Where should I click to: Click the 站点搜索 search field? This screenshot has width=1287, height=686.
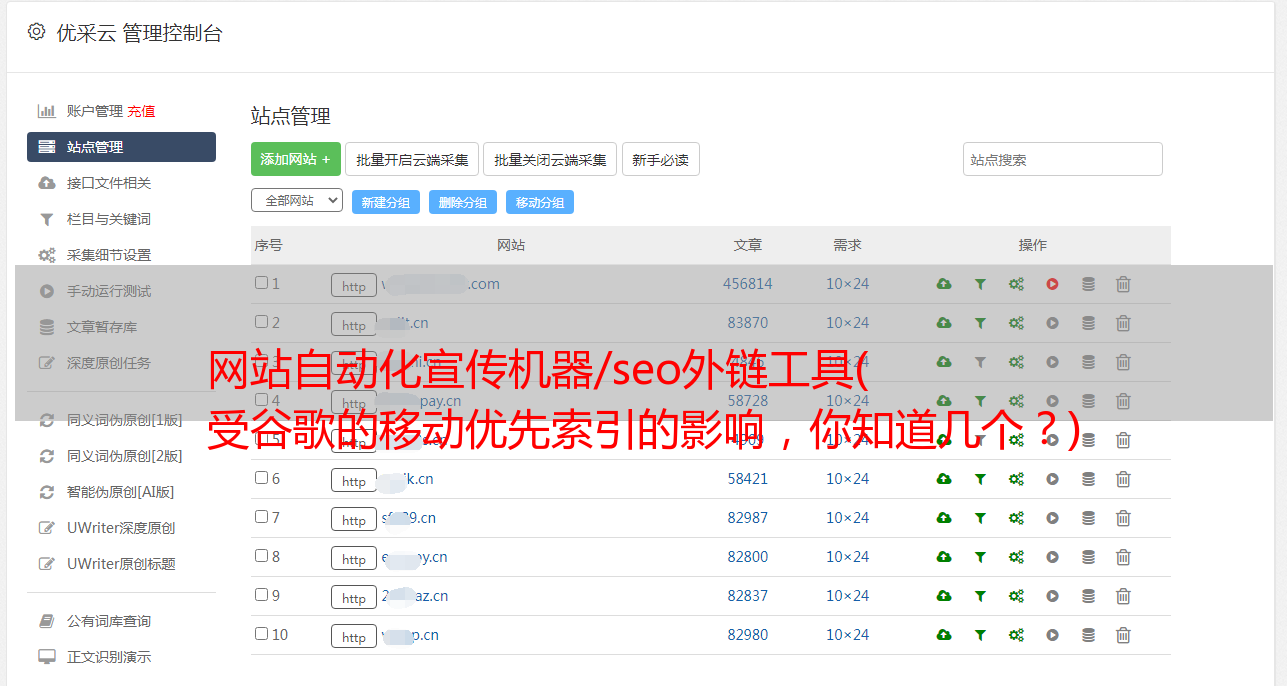[1063, 159]
